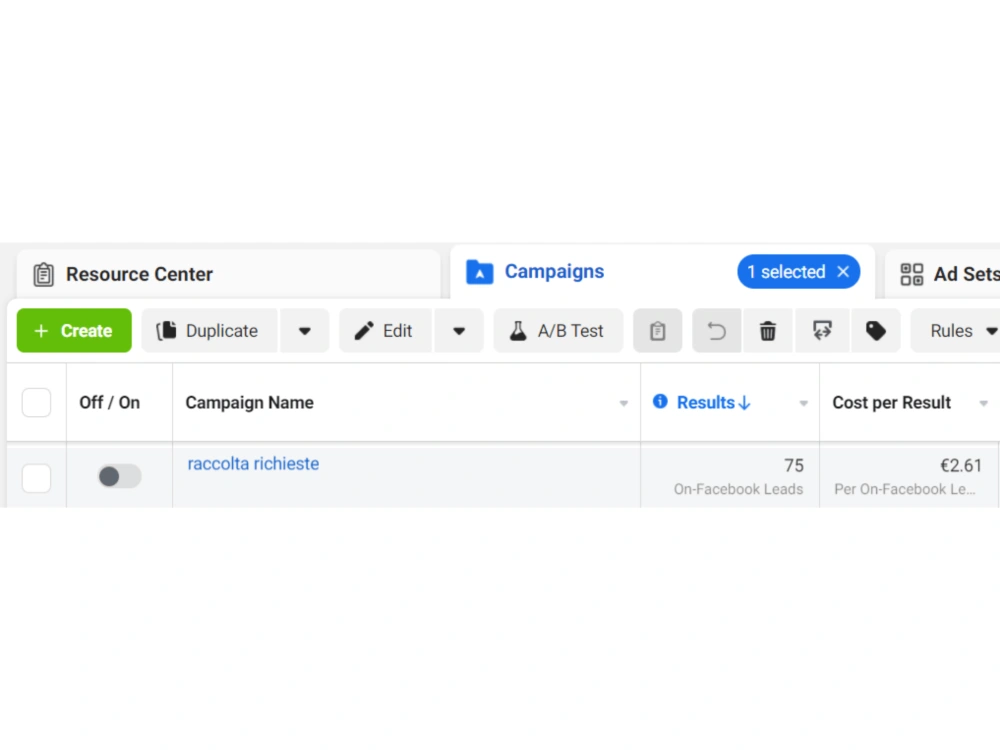The image size is (1000, 750).
Task: Open the Campaign Name column dropdown arrow
Action: click(624, 403)
